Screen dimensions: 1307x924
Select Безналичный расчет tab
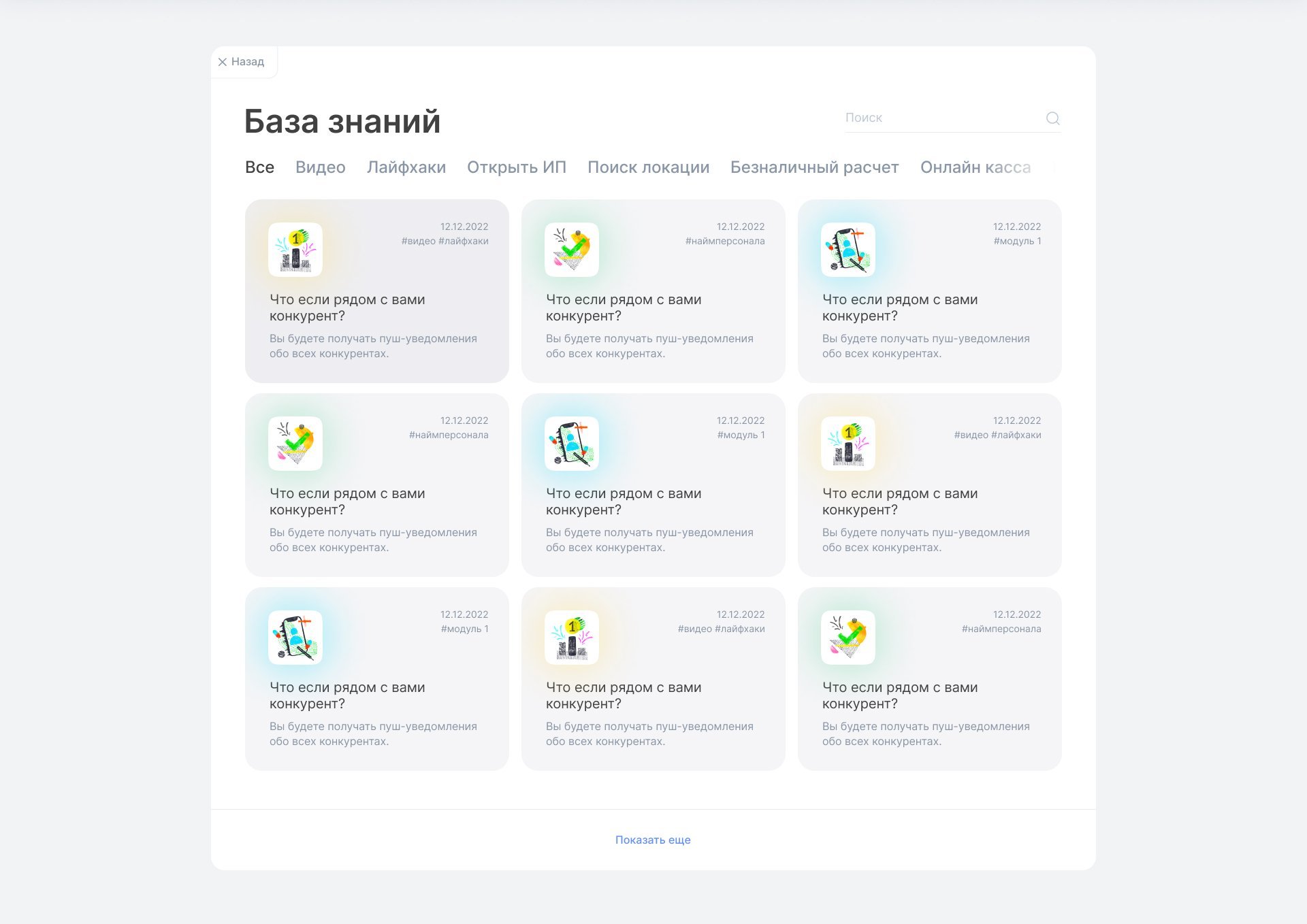tap(814, 167)
